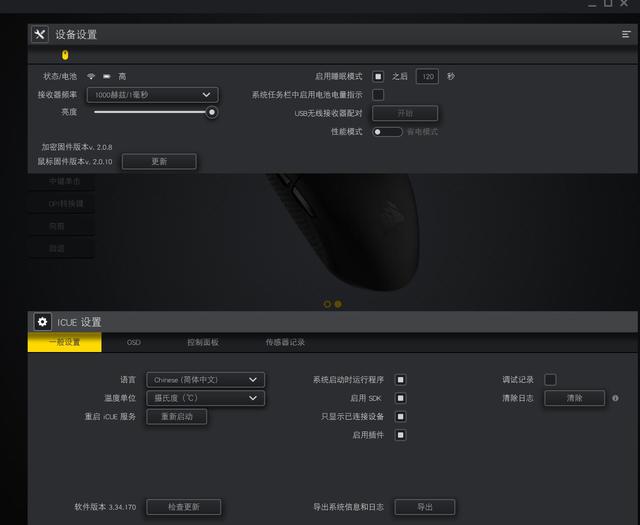Open the 接收器频率 polling rate dropdown
Viewport: 640px width, 525px height.
point(153,95)
